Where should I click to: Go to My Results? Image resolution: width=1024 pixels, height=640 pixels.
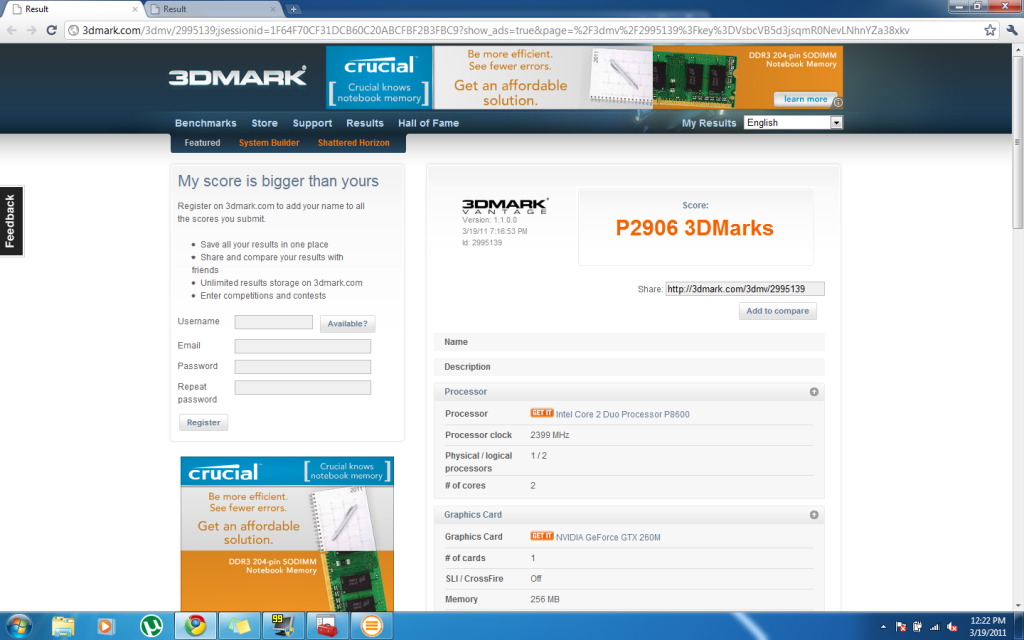coord(709,123)
